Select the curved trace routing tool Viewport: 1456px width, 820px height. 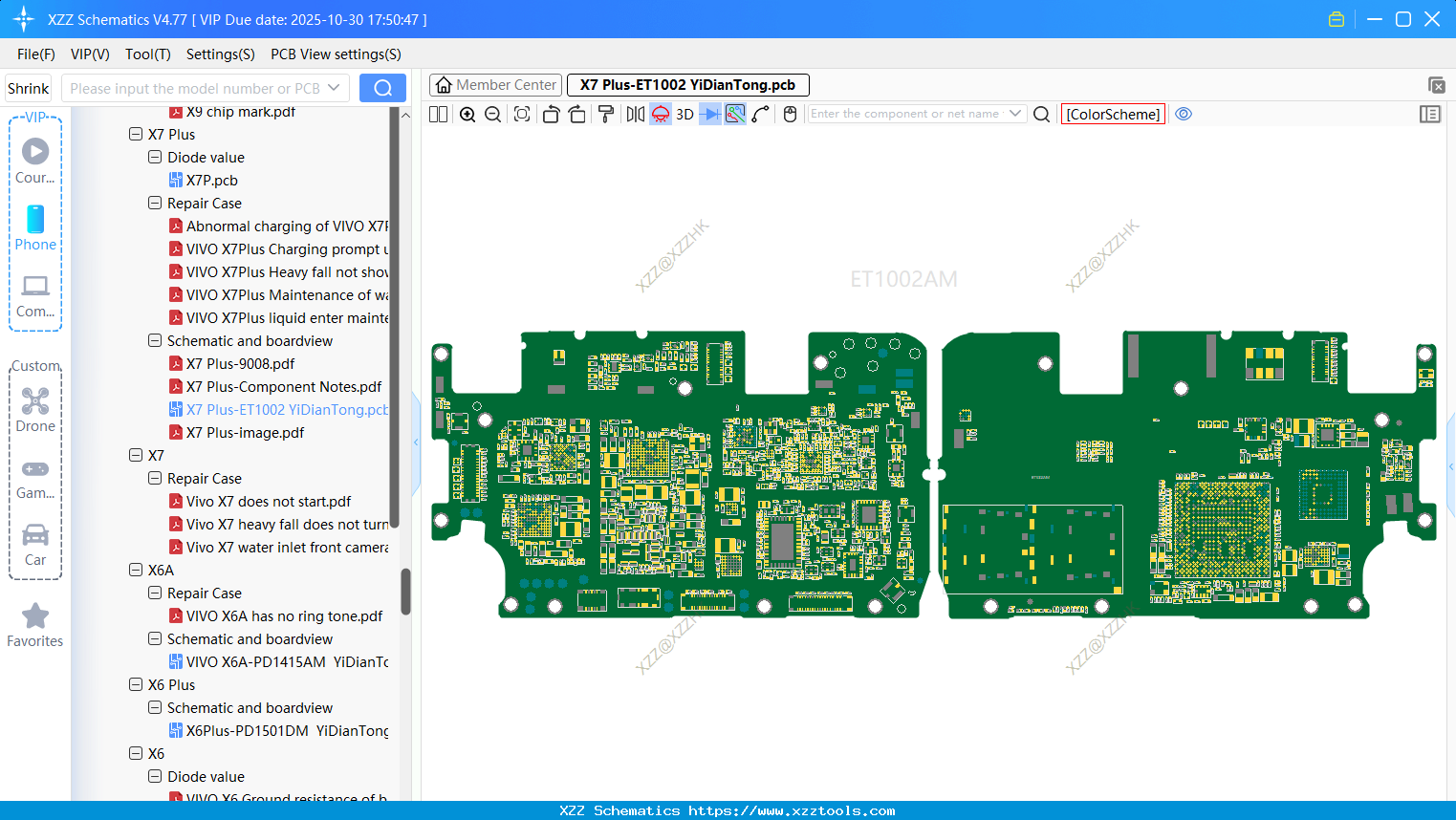761,114
